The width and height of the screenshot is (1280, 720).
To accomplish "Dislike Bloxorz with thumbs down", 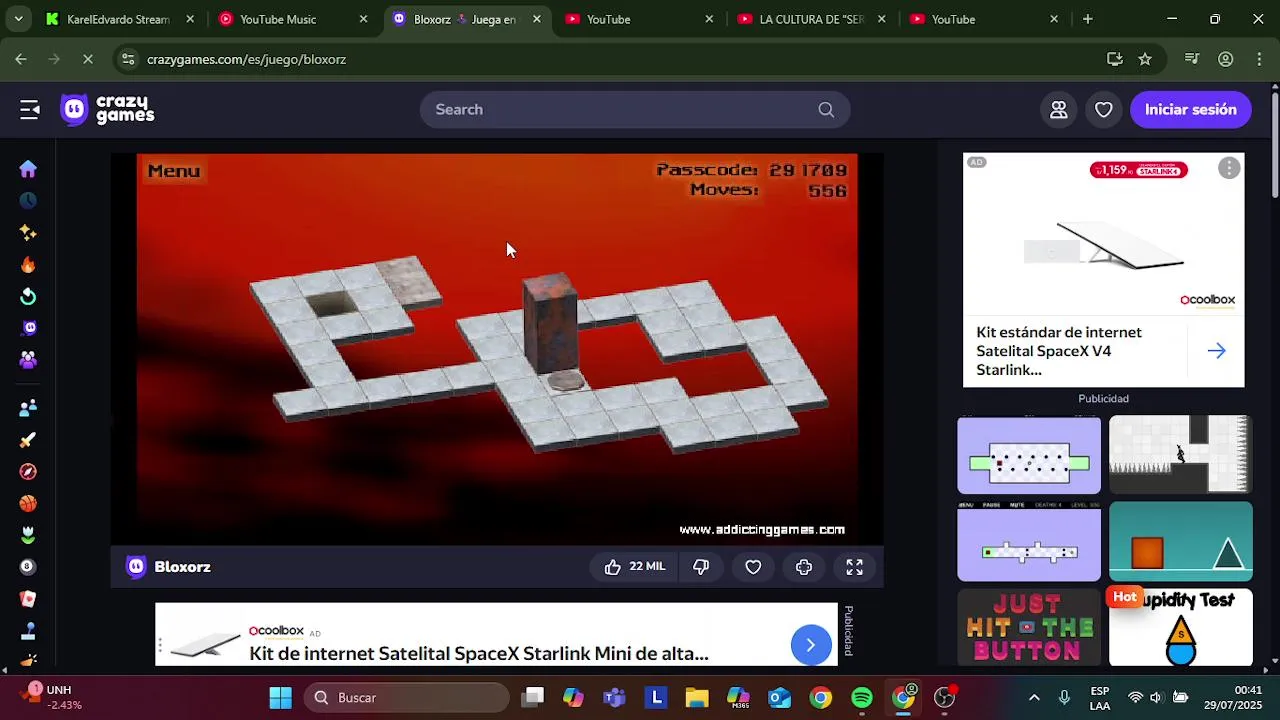I will [x=701, y=567].
